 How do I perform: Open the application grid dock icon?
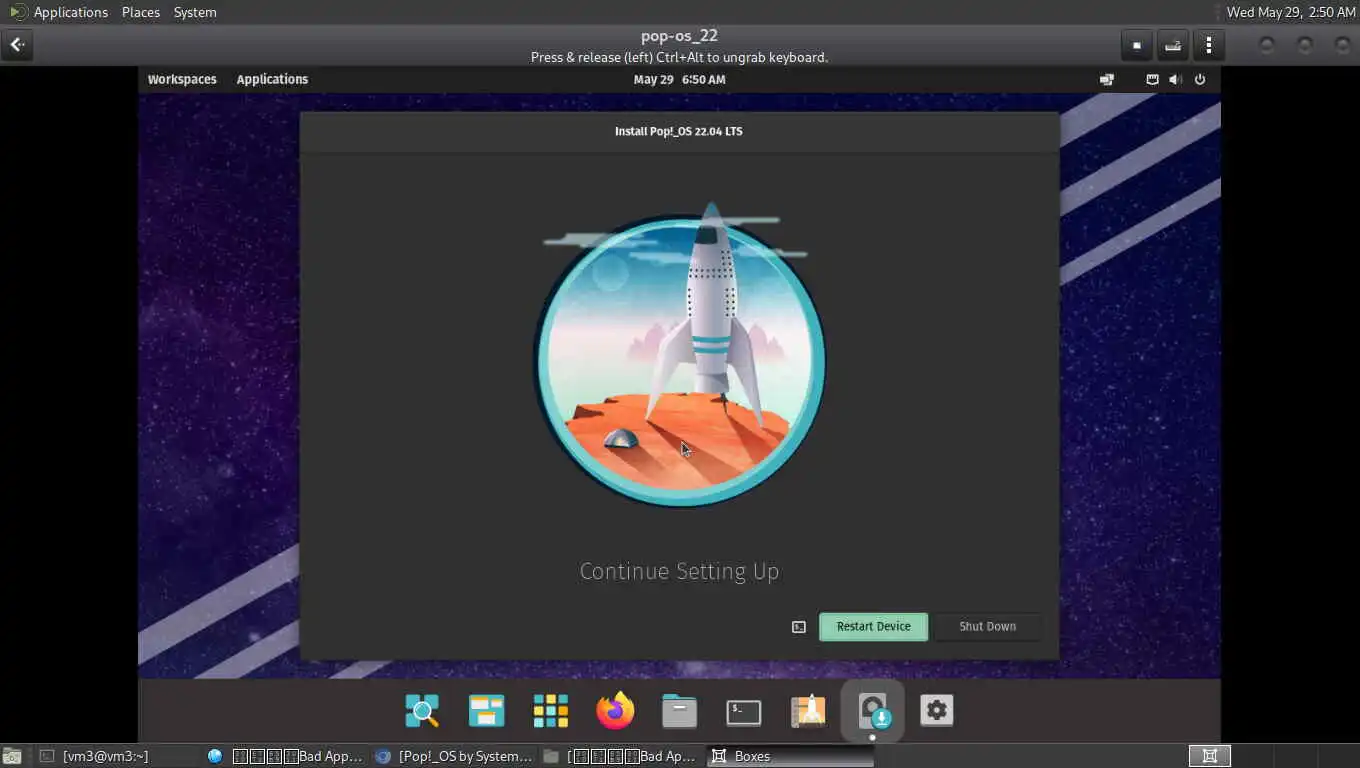tap(551, 711)
